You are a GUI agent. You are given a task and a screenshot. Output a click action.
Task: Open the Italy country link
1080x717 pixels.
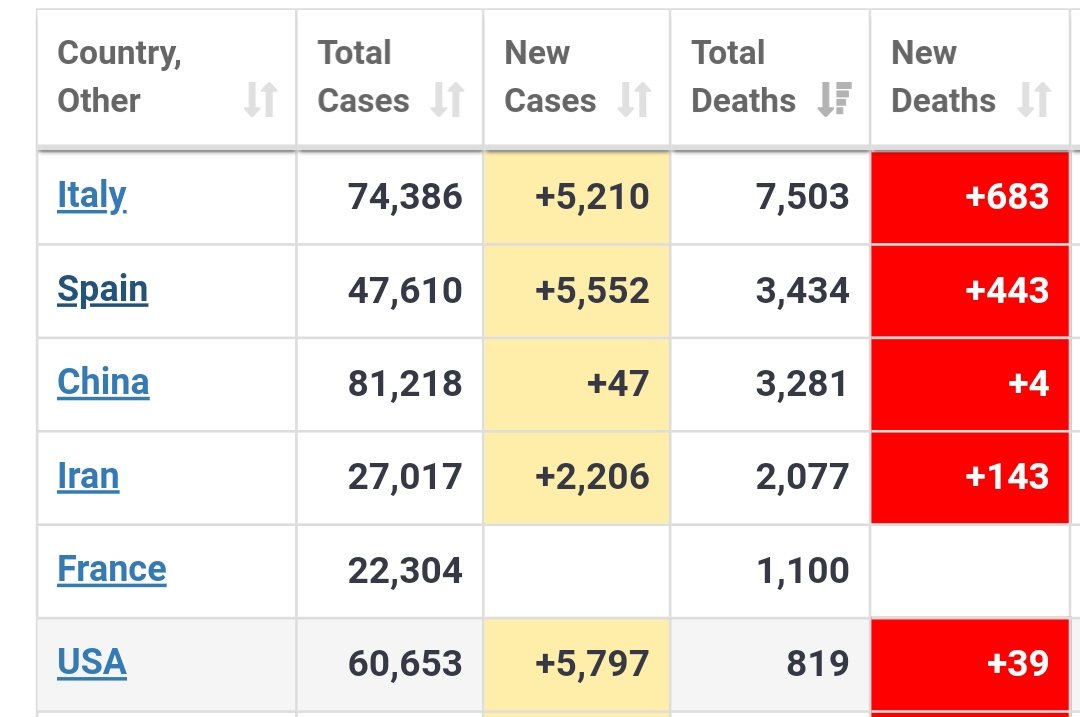[92, 196]
